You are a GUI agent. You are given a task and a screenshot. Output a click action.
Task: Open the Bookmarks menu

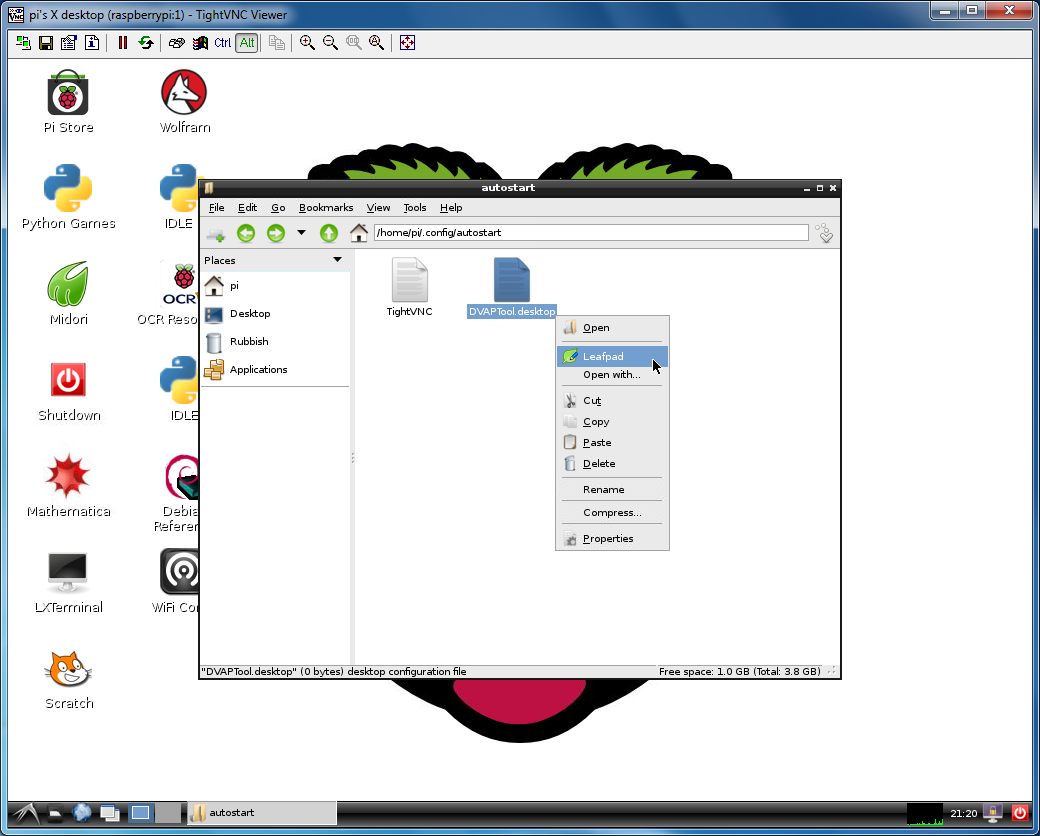point(326,208)
